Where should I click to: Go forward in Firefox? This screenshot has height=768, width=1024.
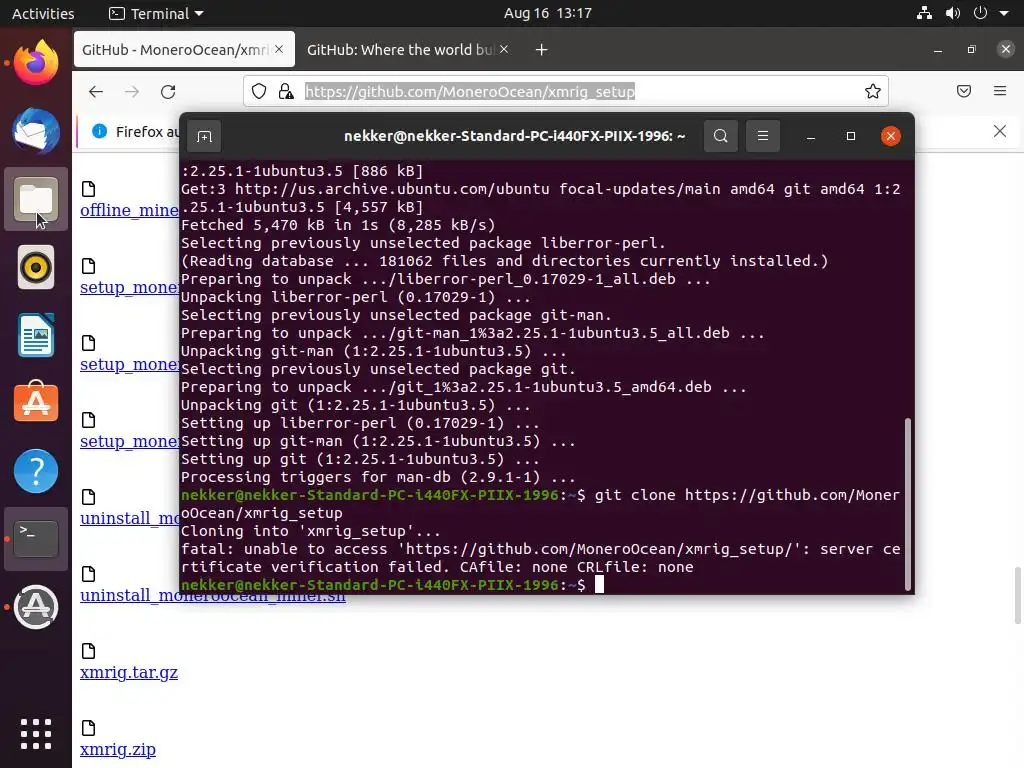pyautogui.click(x=132, y=91)
